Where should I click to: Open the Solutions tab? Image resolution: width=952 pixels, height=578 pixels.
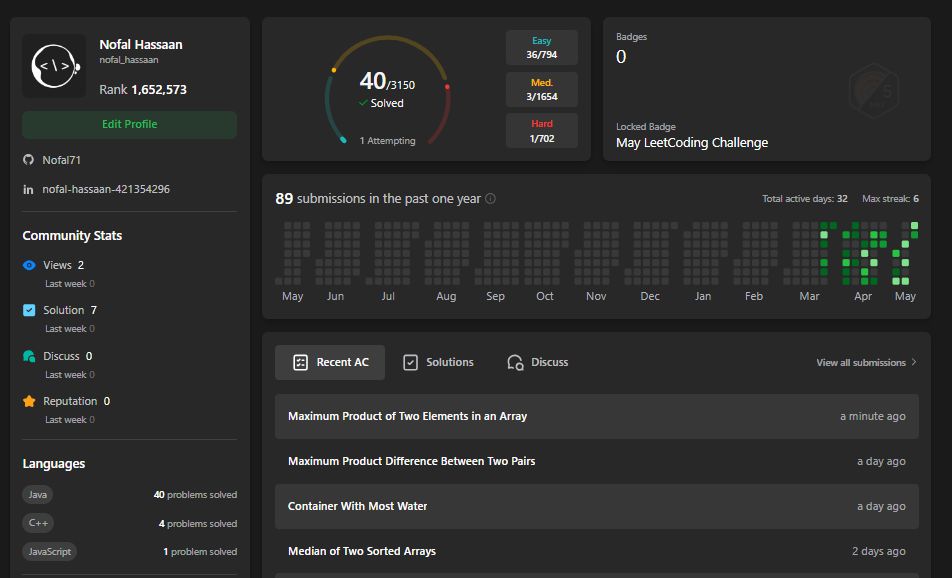[x=438, y=362]
